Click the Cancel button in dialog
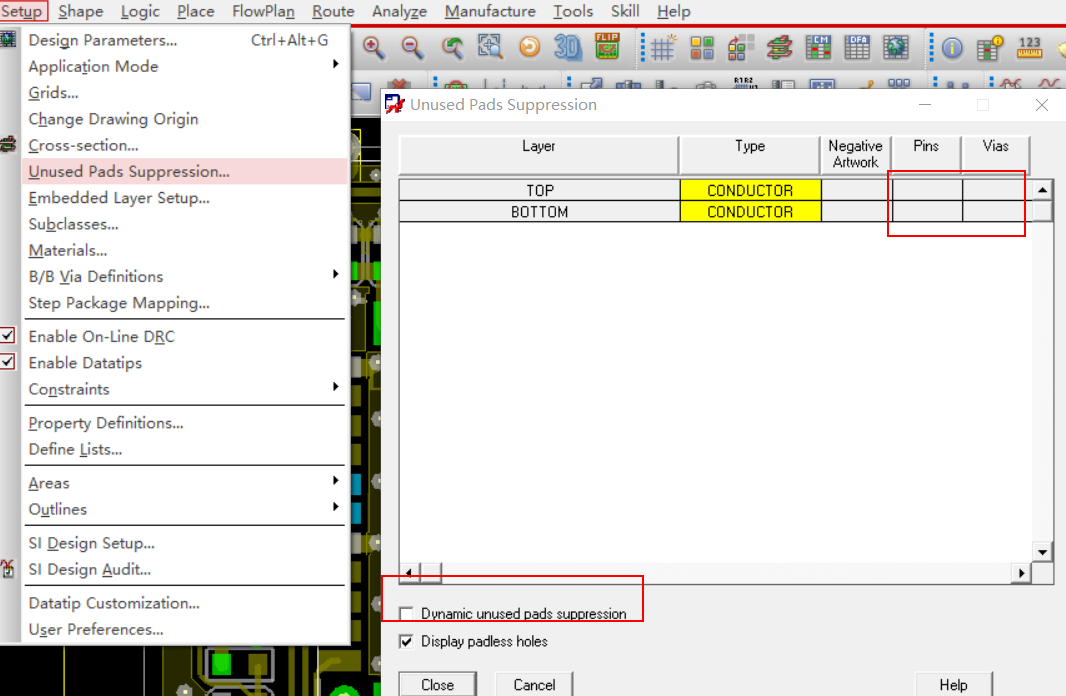 534,684
